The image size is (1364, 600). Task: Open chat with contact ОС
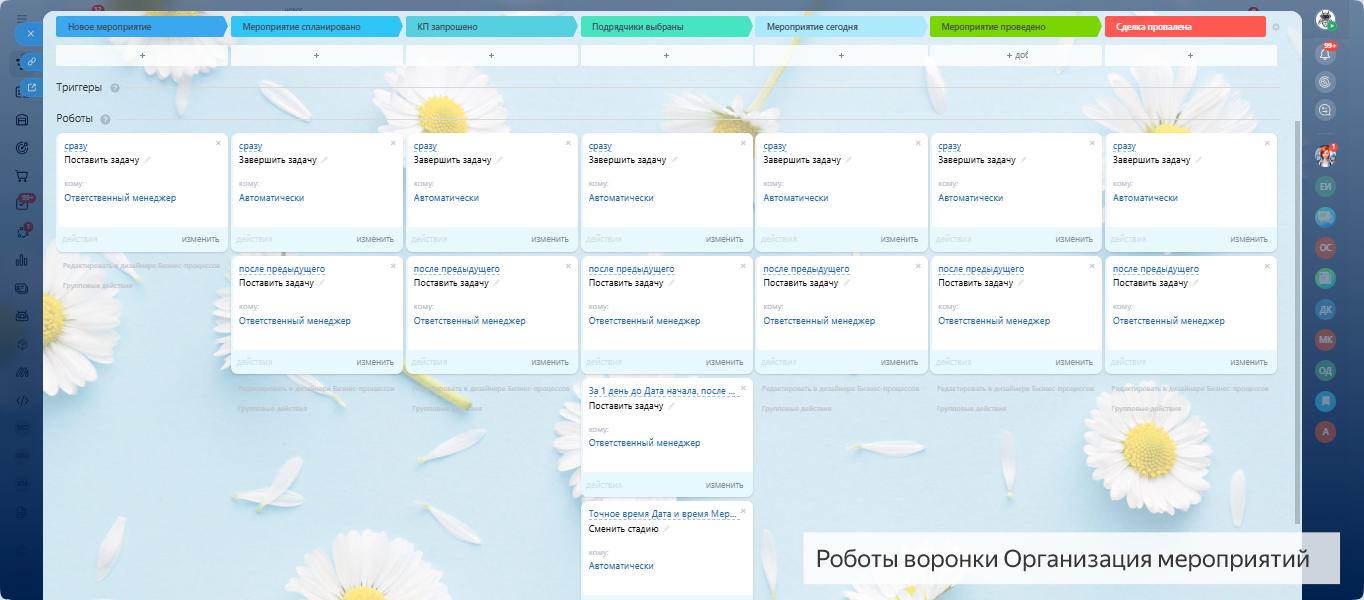coord(1326,248)
